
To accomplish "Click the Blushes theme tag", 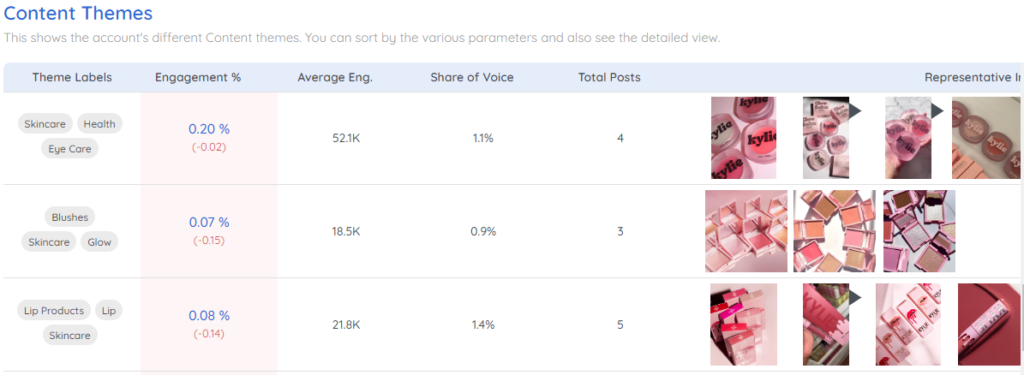I will coord(70,217).
